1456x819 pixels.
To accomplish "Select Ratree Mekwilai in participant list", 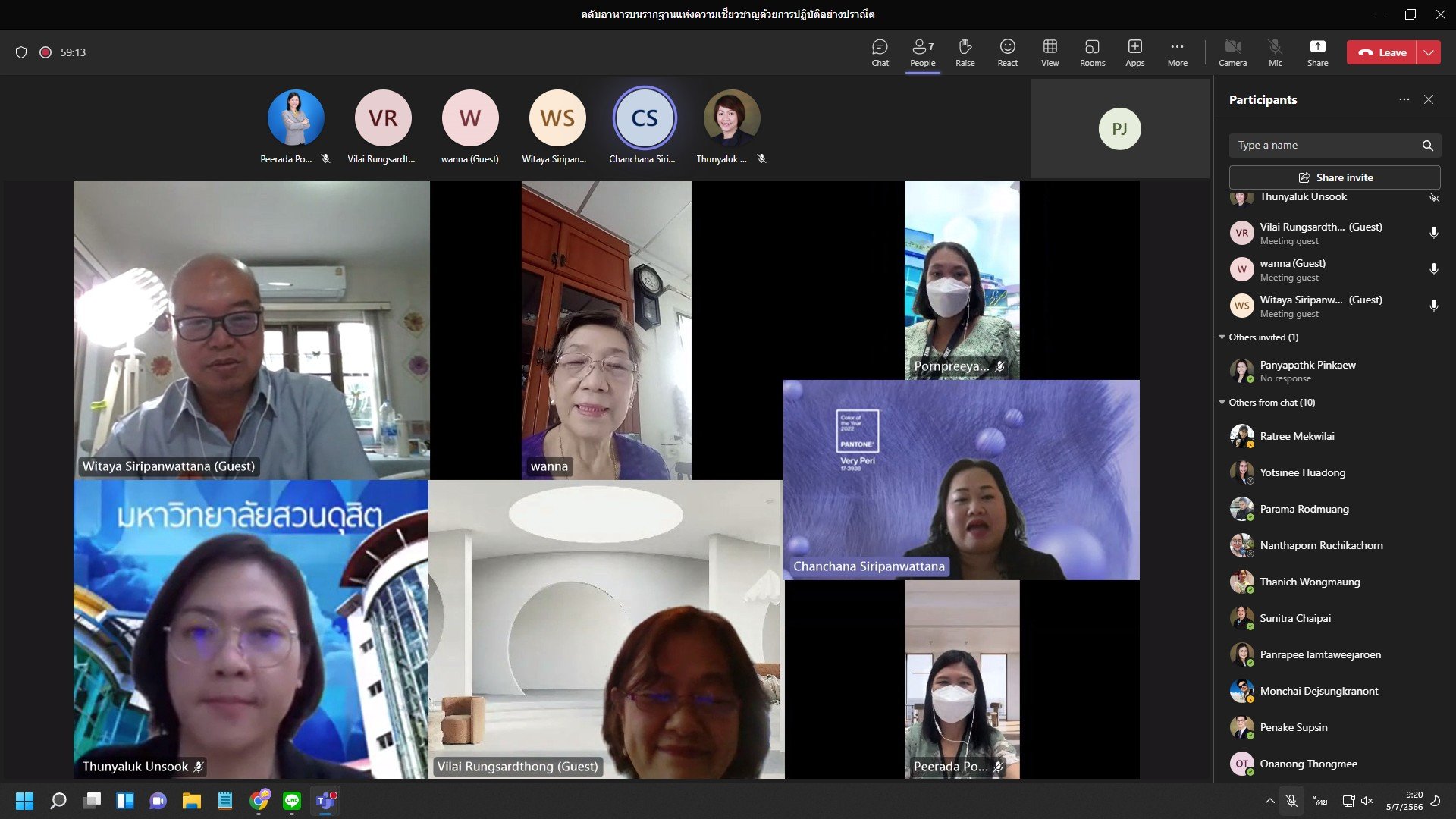I will pyautogui.click(x=1297, y=436).
